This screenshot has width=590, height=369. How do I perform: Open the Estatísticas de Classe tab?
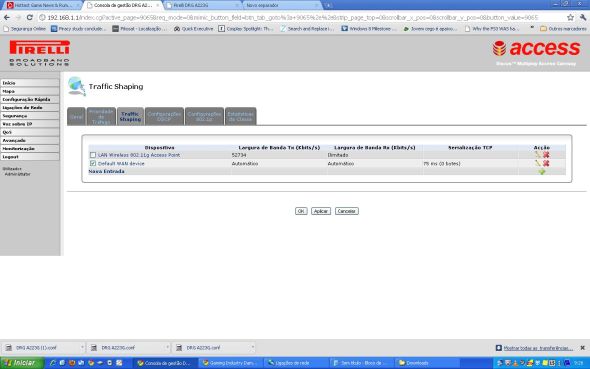click(240, 116)
